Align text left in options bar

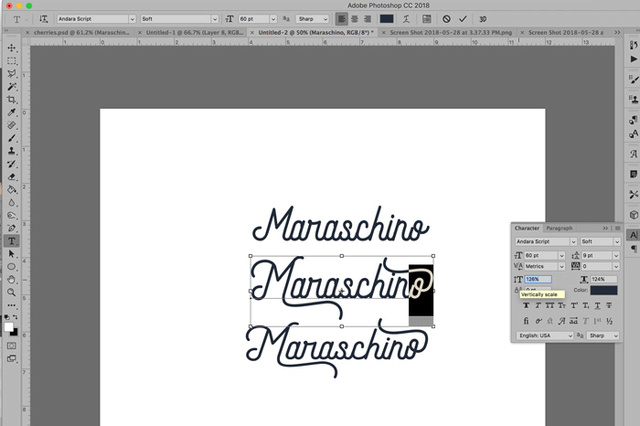coord(342,19)
